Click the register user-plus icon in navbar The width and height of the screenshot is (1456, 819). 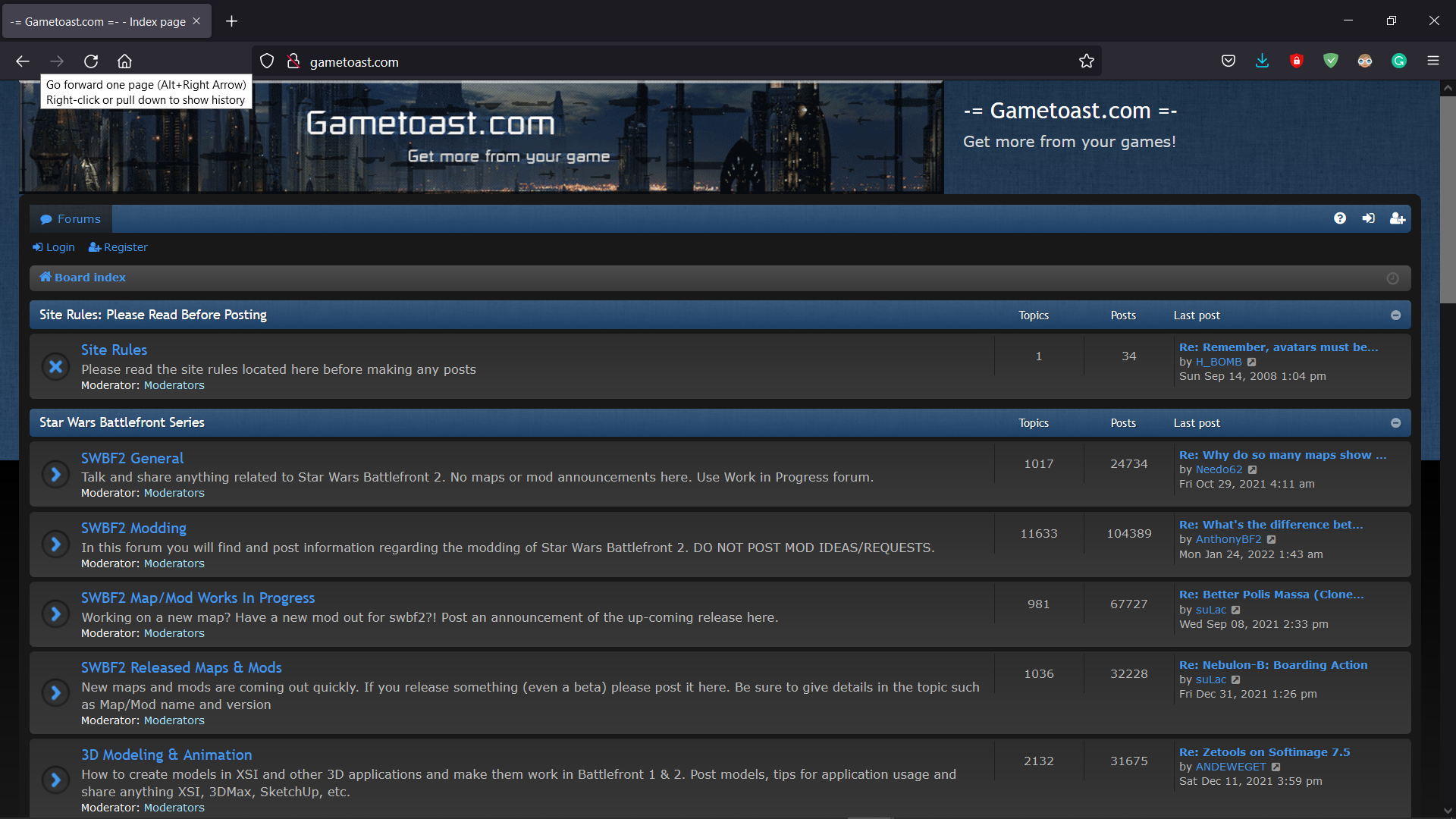[1397, 218]
